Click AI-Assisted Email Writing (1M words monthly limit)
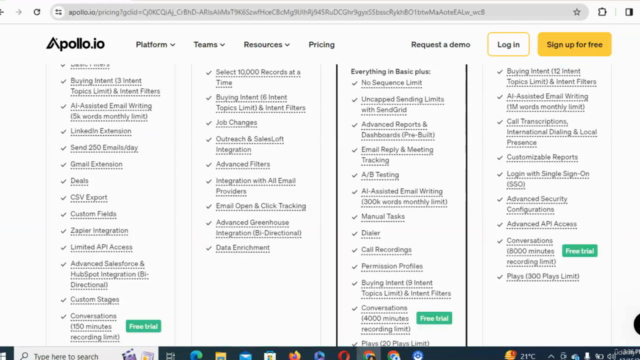The width and height of the screenshot is (640, 360). coord(547,102)
